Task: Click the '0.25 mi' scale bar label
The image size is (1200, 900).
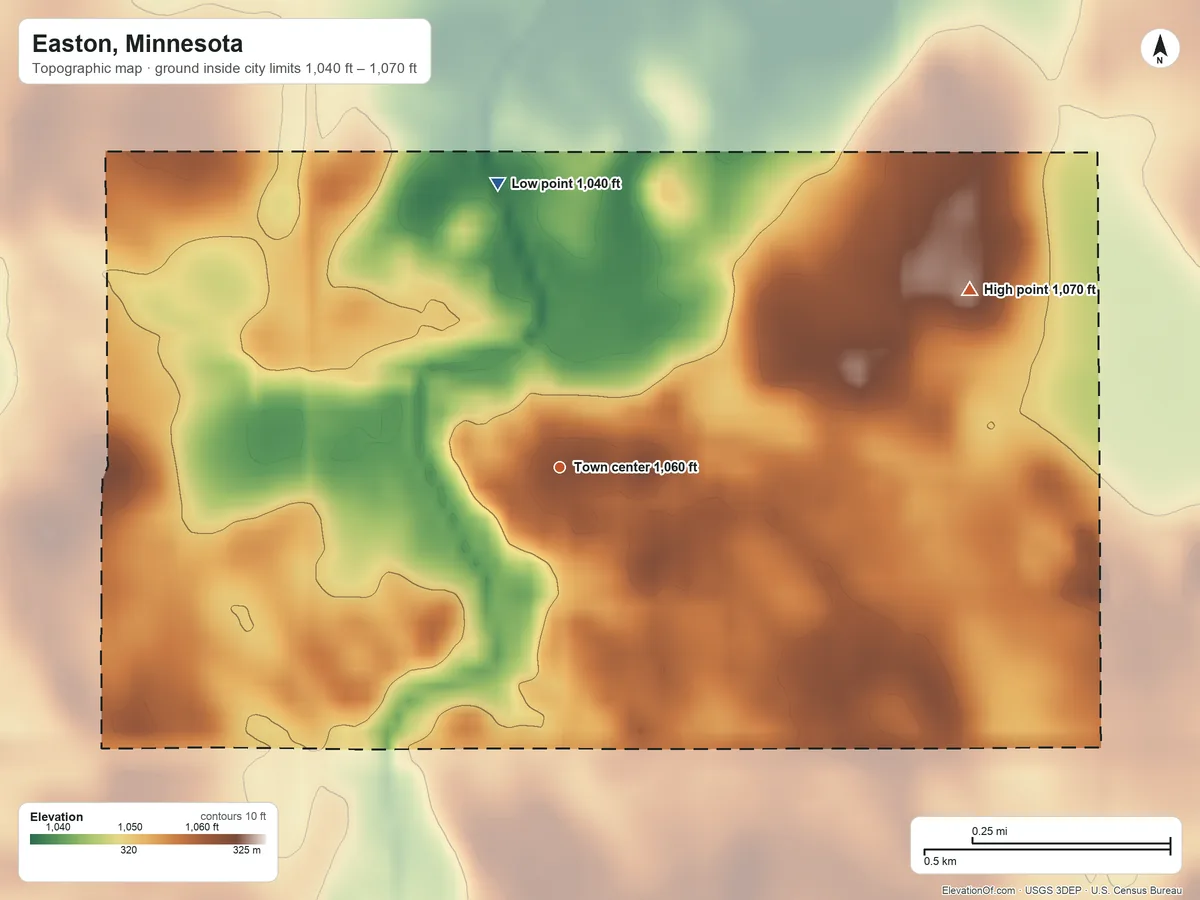Action: 989,831
